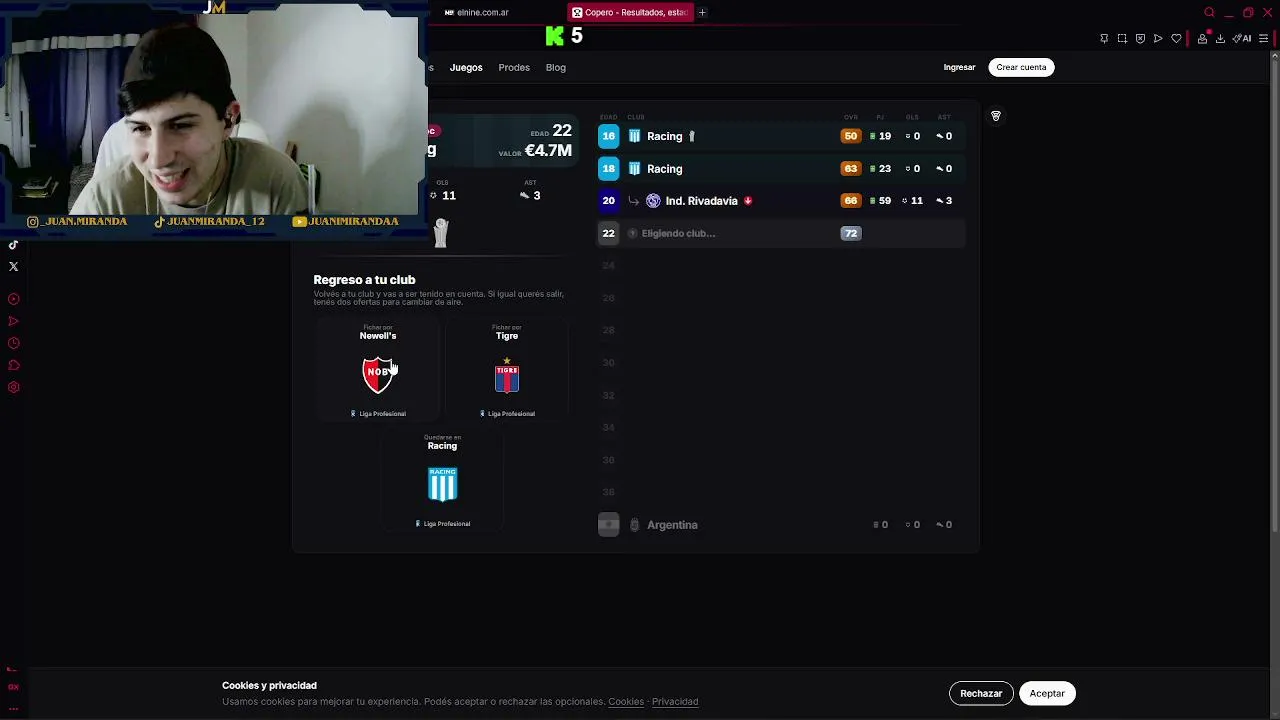The width and height of the screenshot is (1280, 720).
Task: Open the extensions cube icon in sidebar
Action: tap(14, 365)
